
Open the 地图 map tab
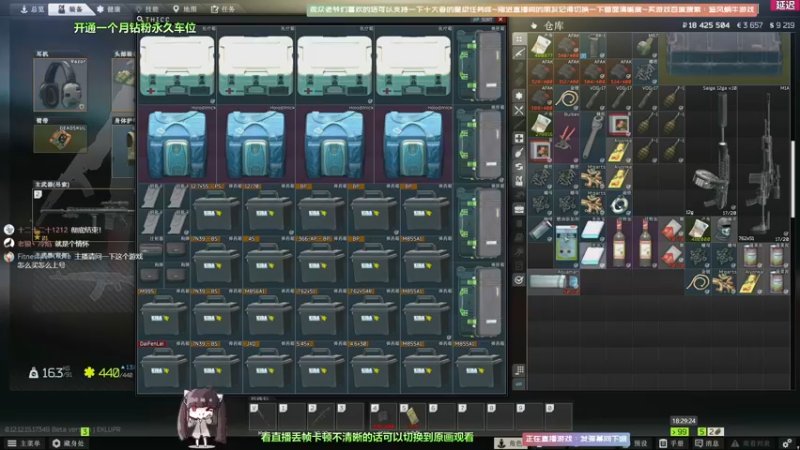point(185,9)
